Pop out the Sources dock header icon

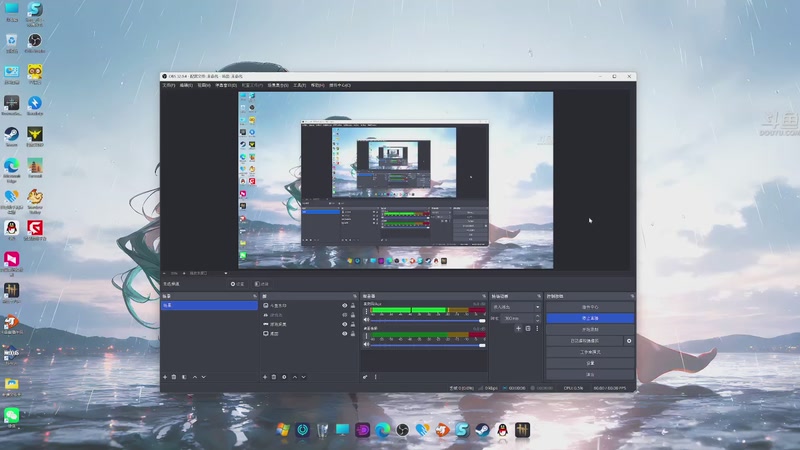(355, 296)
